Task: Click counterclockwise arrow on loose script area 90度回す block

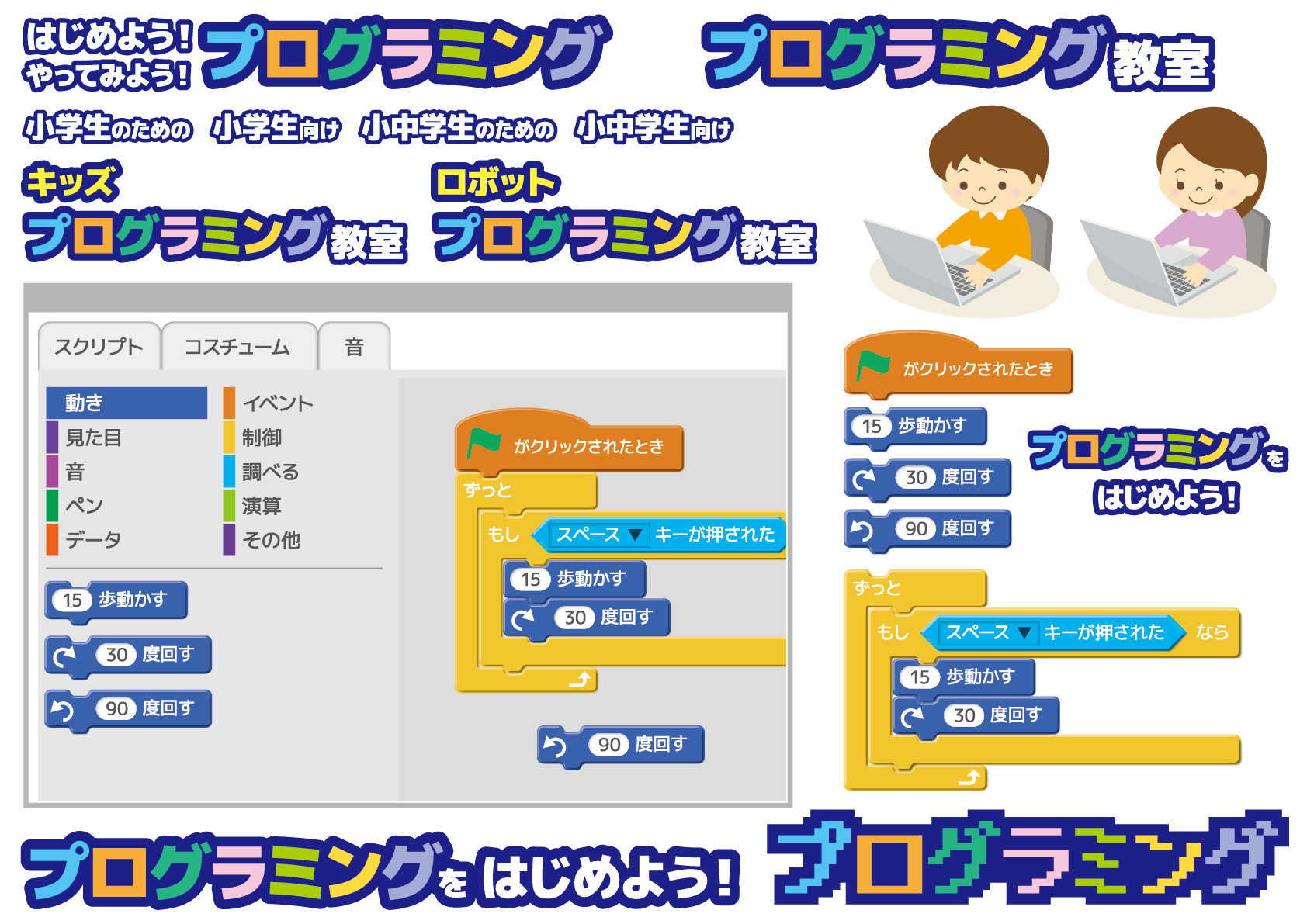Action: point(555,746)
